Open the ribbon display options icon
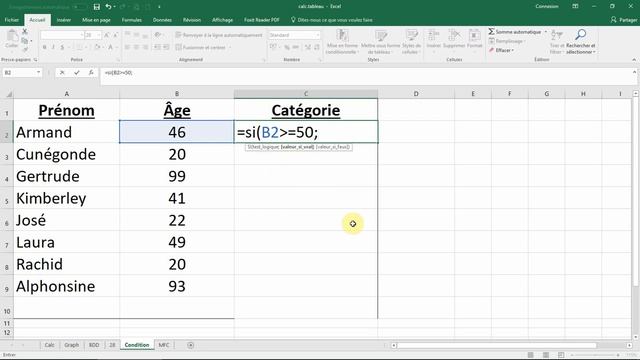The height and width of the screenshot is (360, 640). click(x=575, y=7)
